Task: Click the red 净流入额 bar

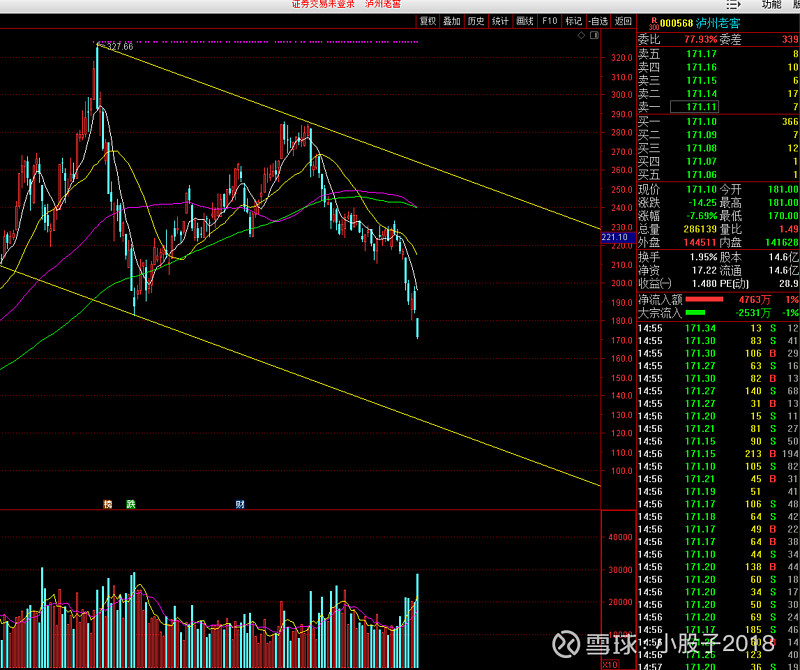Action: click(x=705, y=300)
